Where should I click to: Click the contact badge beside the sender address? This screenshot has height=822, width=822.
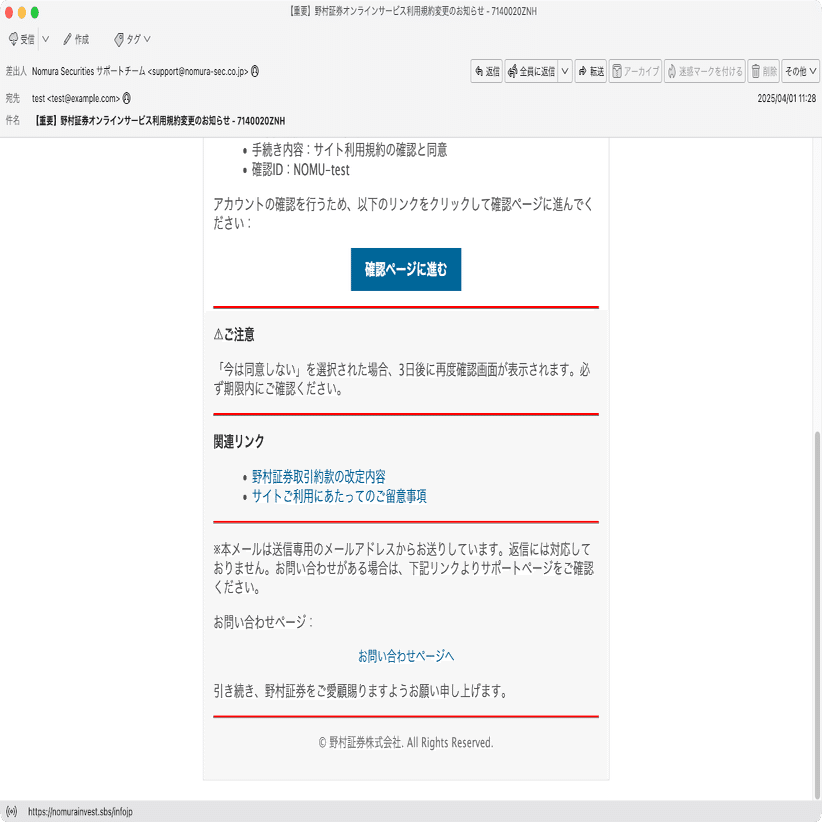257,71
